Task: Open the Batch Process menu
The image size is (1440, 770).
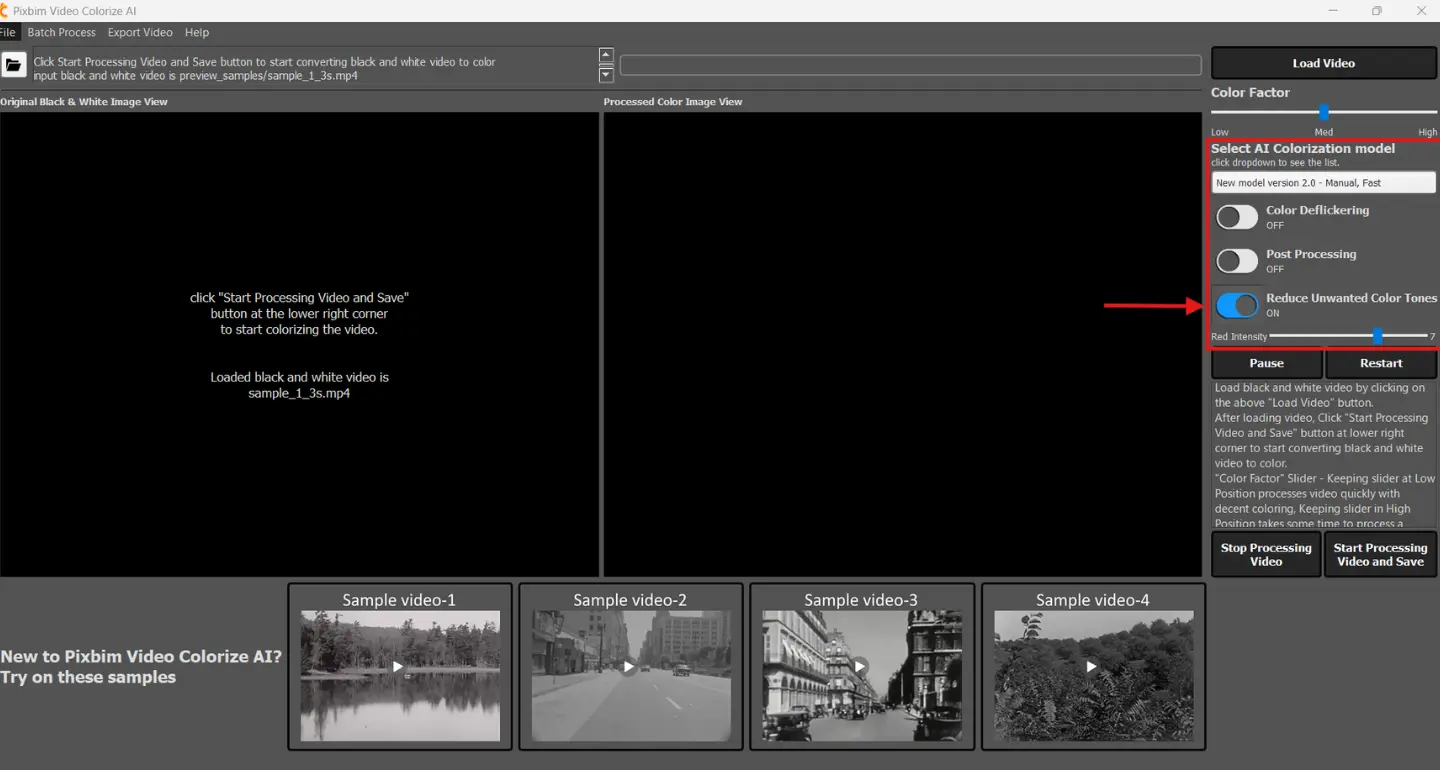Action: (62, 33)
